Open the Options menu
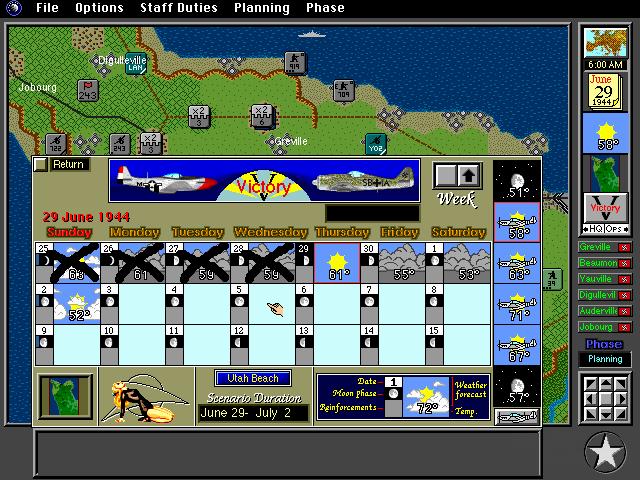 click(99, 8)
